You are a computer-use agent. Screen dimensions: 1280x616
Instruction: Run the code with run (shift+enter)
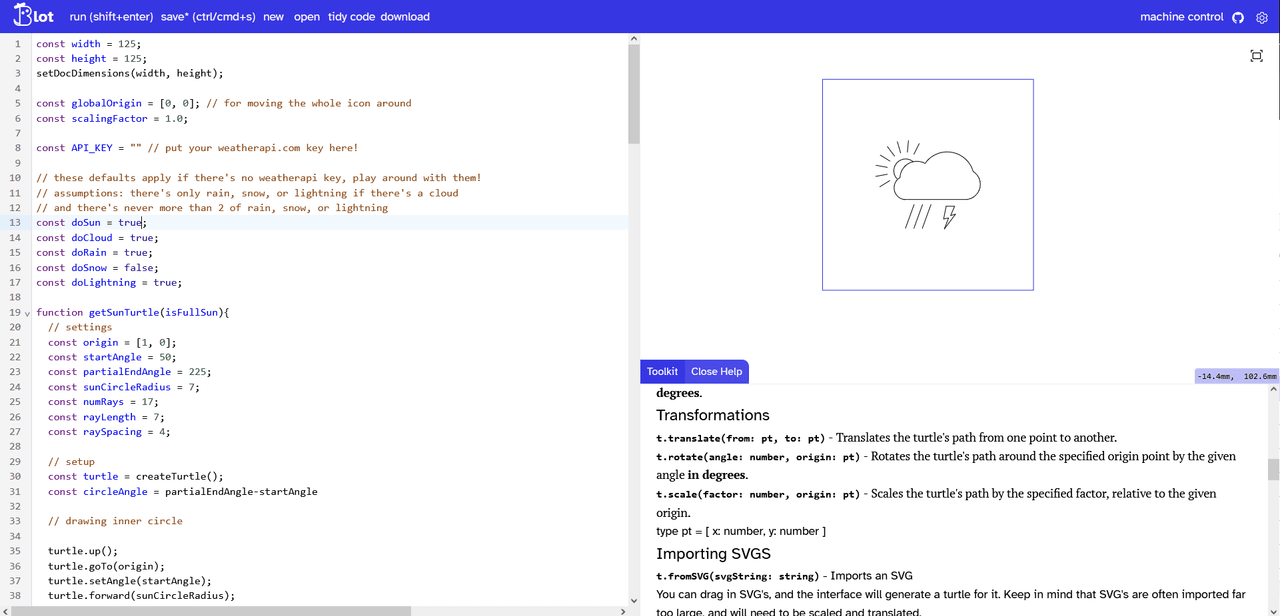pos(111,17)
